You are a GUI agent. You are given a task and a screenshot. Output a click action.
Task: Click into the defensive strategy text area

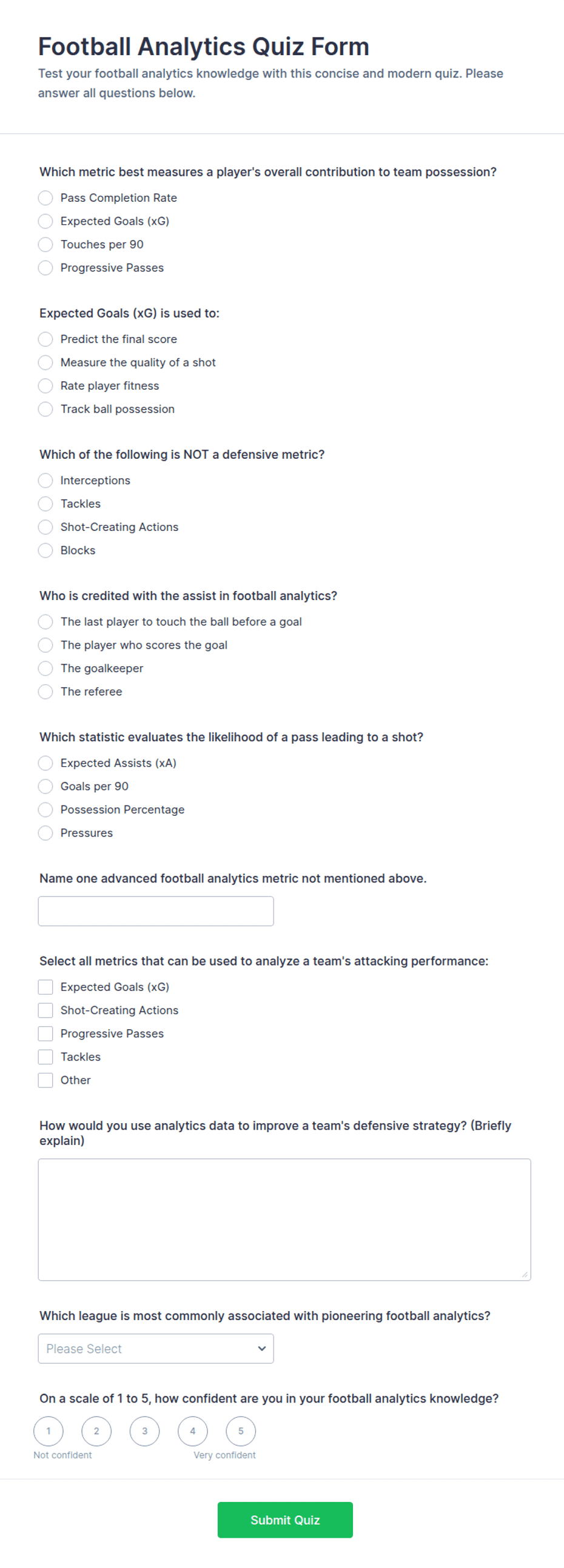tap(284, 1219)
